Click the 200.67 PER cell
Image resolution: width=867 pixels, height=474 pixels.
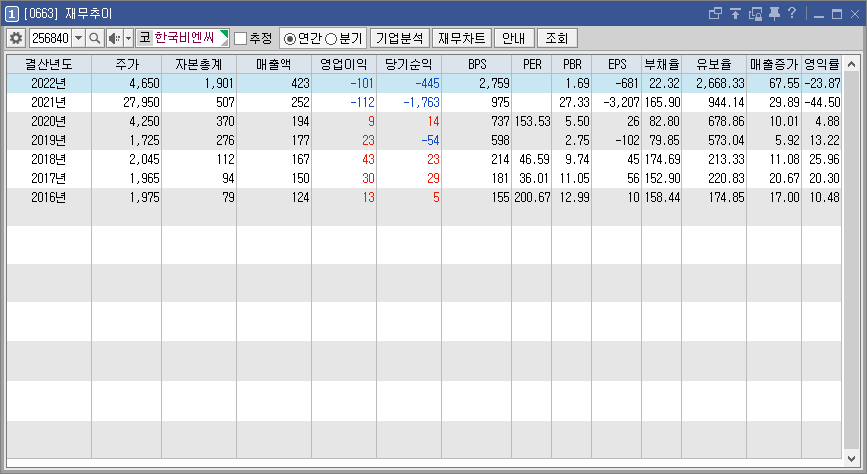coord(531,197)
